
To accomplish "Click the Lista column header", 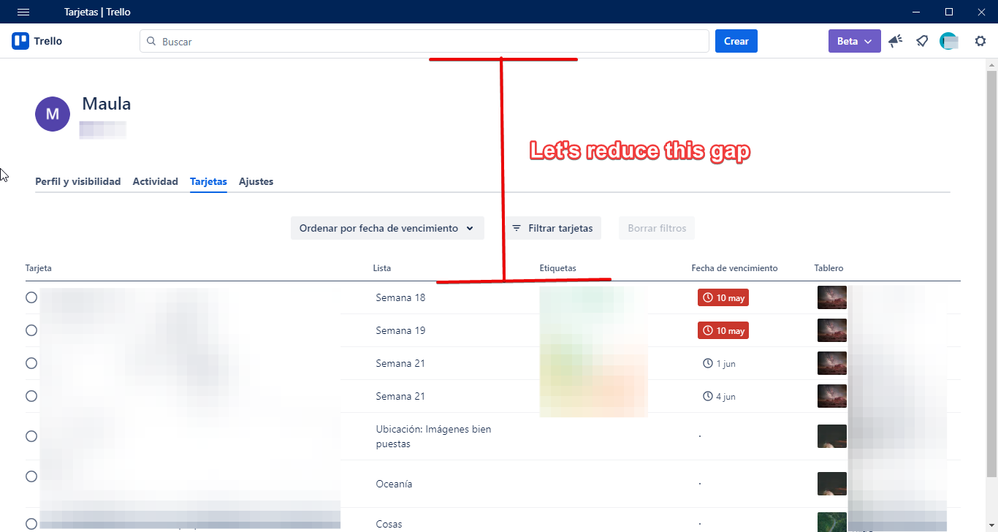I will click(382, 268).
